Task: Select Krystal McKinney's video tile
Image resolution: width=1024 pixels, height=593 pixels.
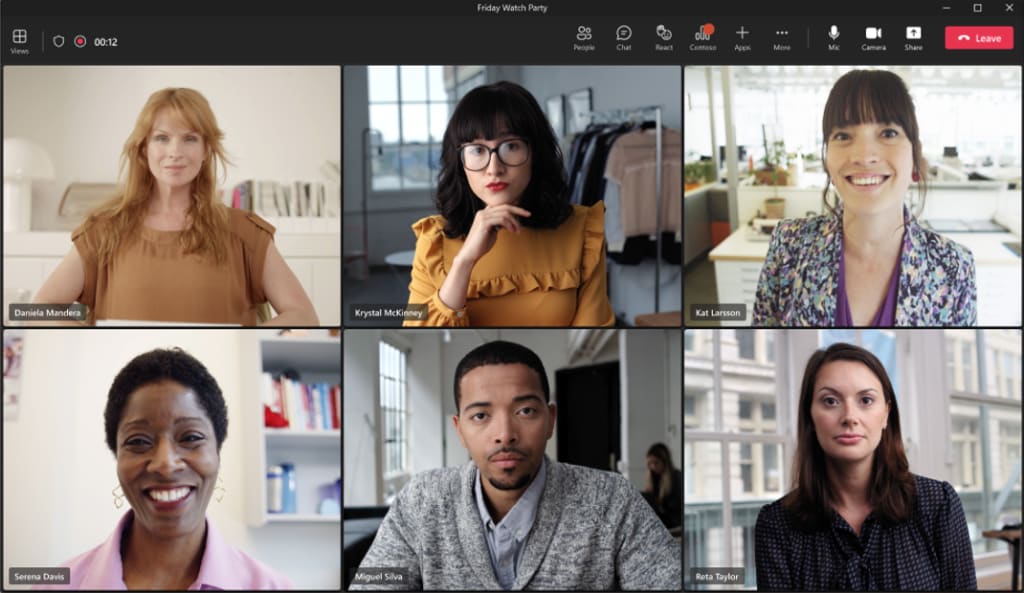Action: pos(512,195)
